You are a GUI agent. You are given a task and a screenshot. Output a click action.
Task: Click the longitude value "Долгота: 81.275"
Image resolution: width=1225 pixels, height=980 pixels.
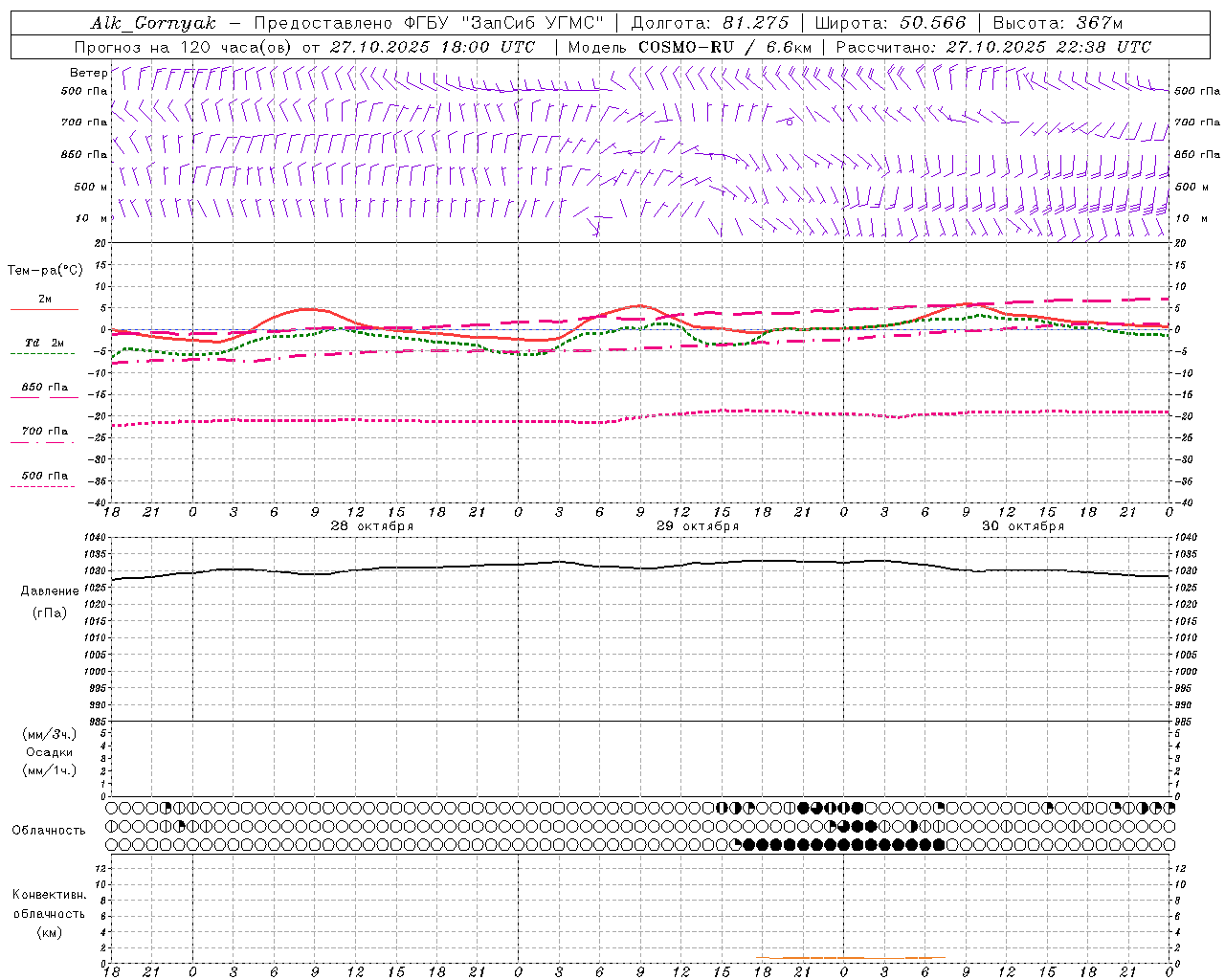[x=710, y=23]
